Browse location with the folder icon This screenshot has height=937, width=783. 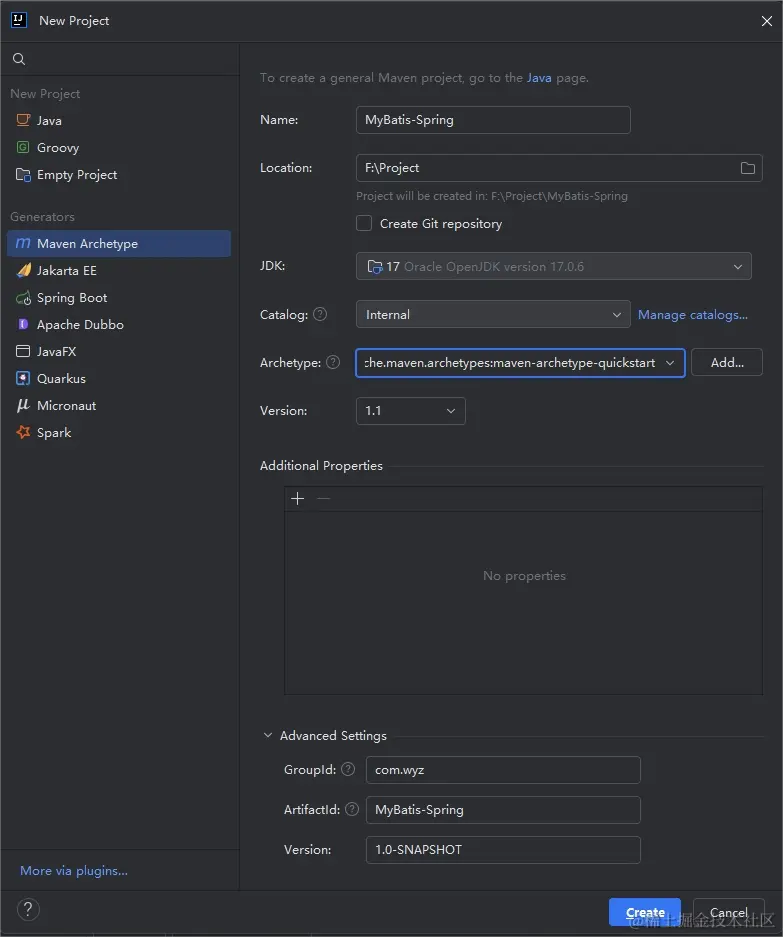pos(748,168)
